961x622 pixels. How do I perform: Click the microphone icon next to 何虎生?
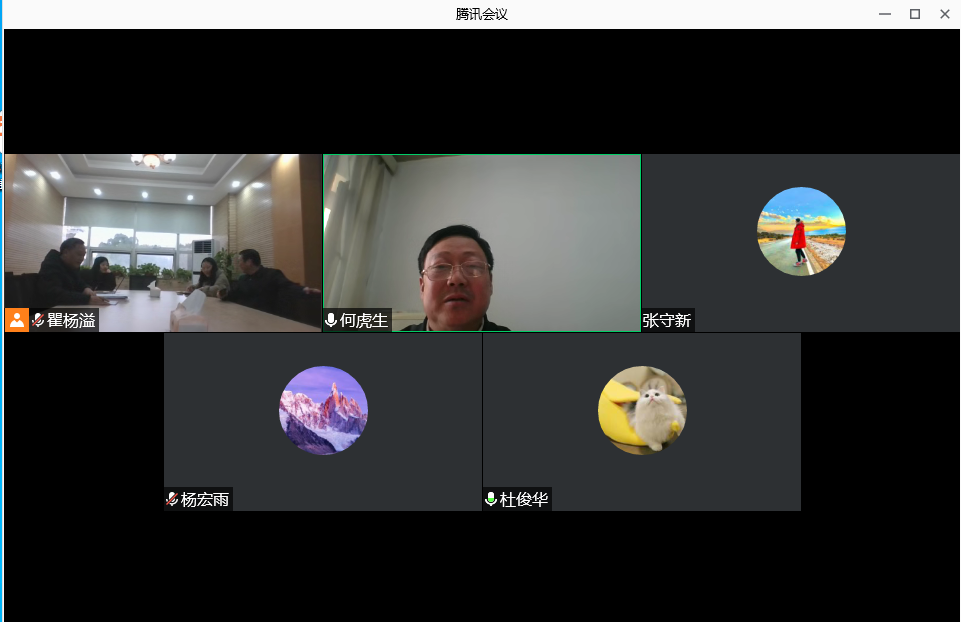331,320
